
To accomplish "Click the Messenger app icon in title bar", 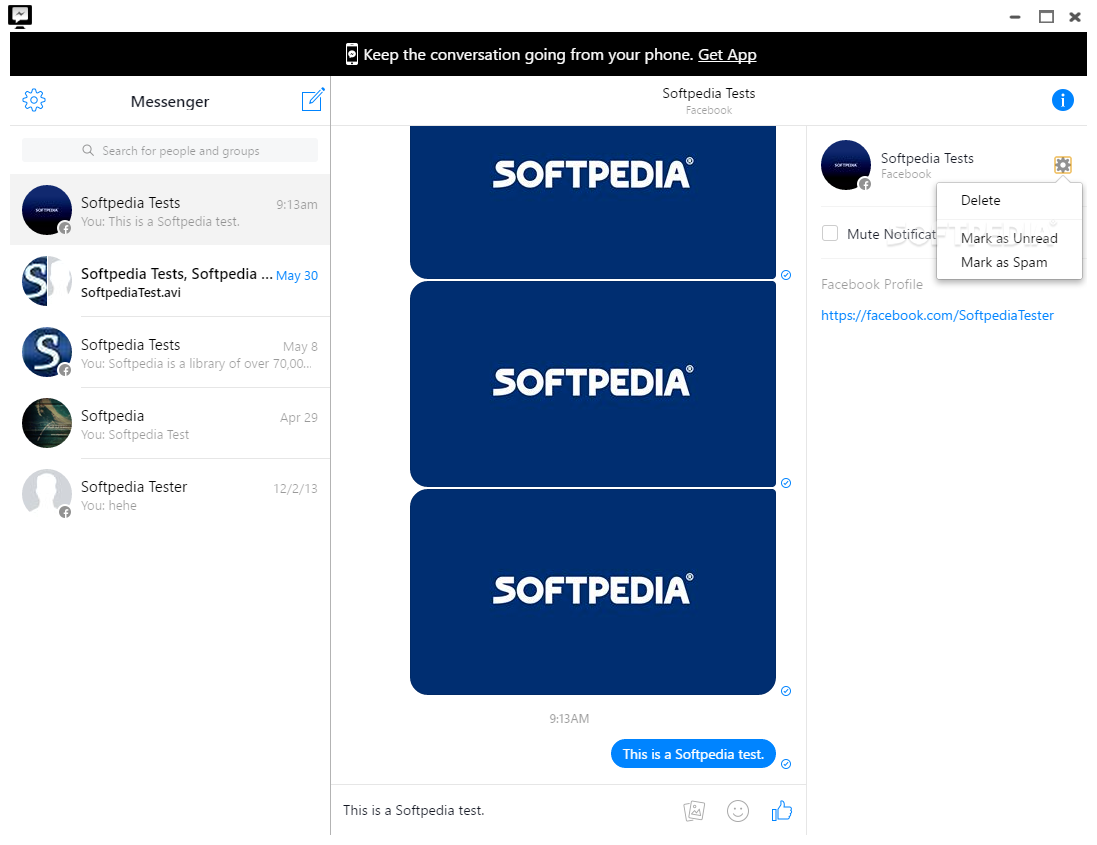I will (x=20, y=16).
